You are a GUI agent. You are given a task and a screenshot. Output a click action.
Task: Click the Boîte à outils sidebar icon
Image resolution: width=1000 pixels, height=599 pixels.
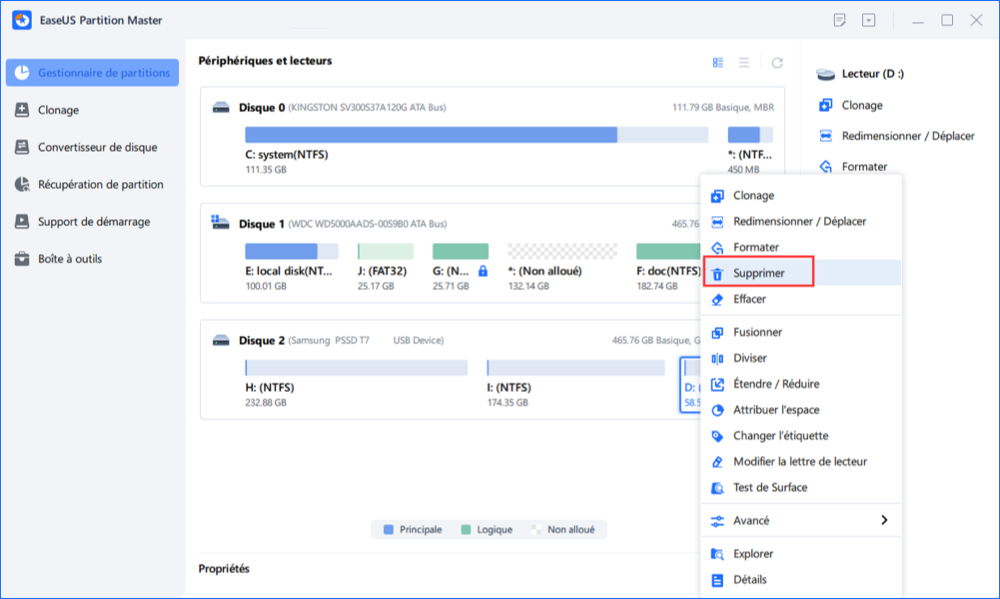click(21, 259)
